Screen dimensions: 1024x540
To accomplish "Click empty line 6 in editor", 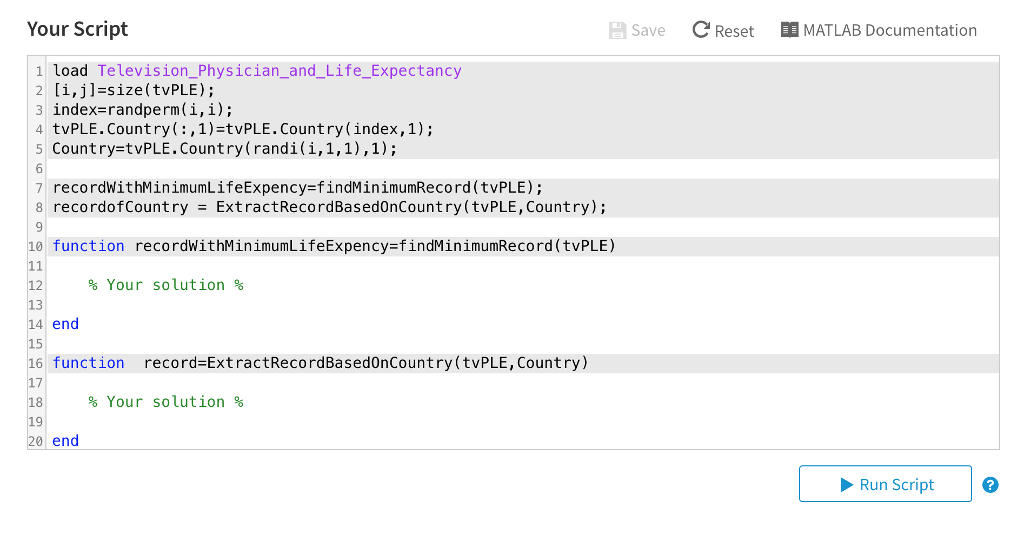I will pyautogui.click(x=522, y=168).
